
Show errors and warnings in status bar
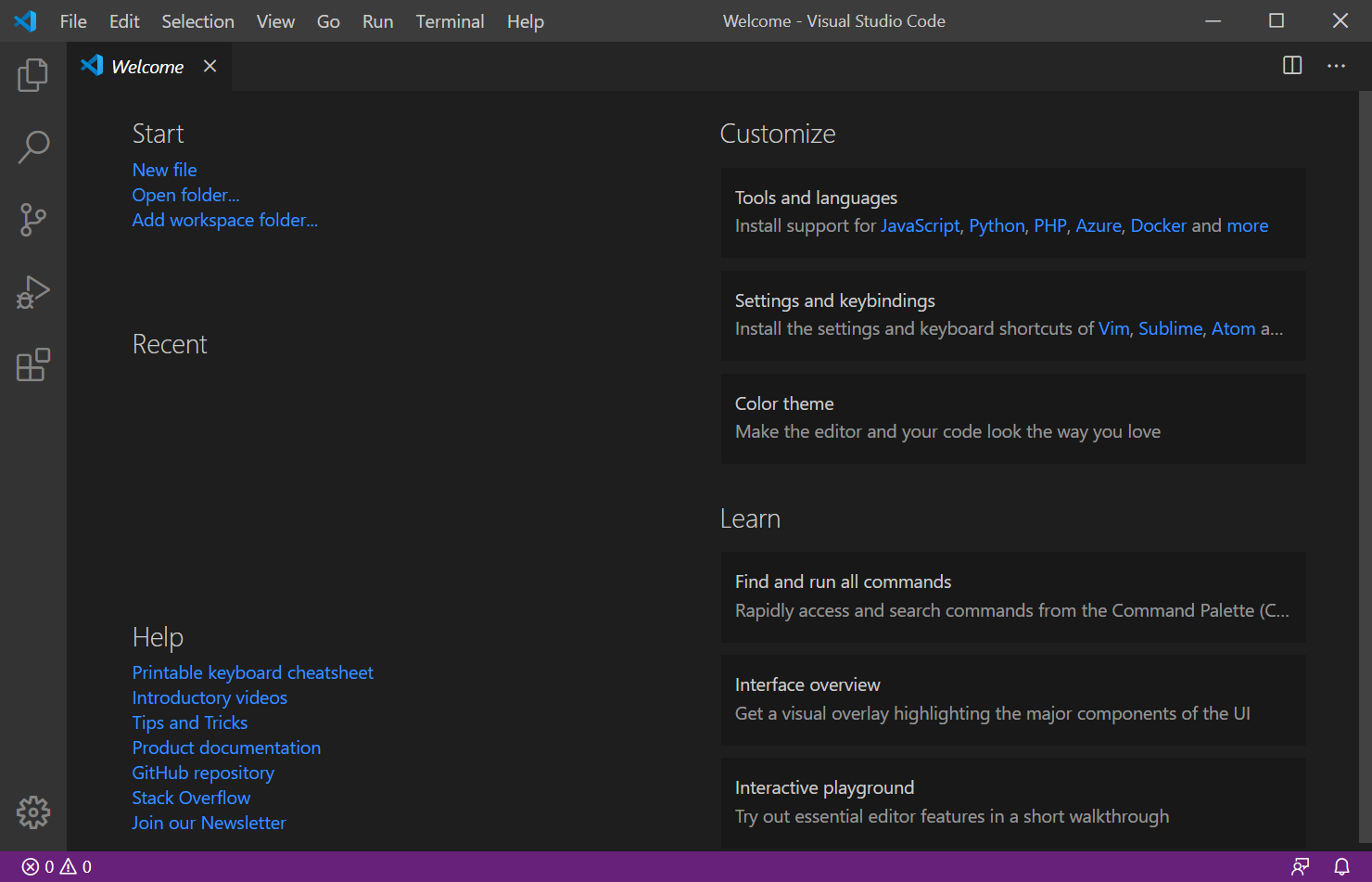[x=57, y=867]
